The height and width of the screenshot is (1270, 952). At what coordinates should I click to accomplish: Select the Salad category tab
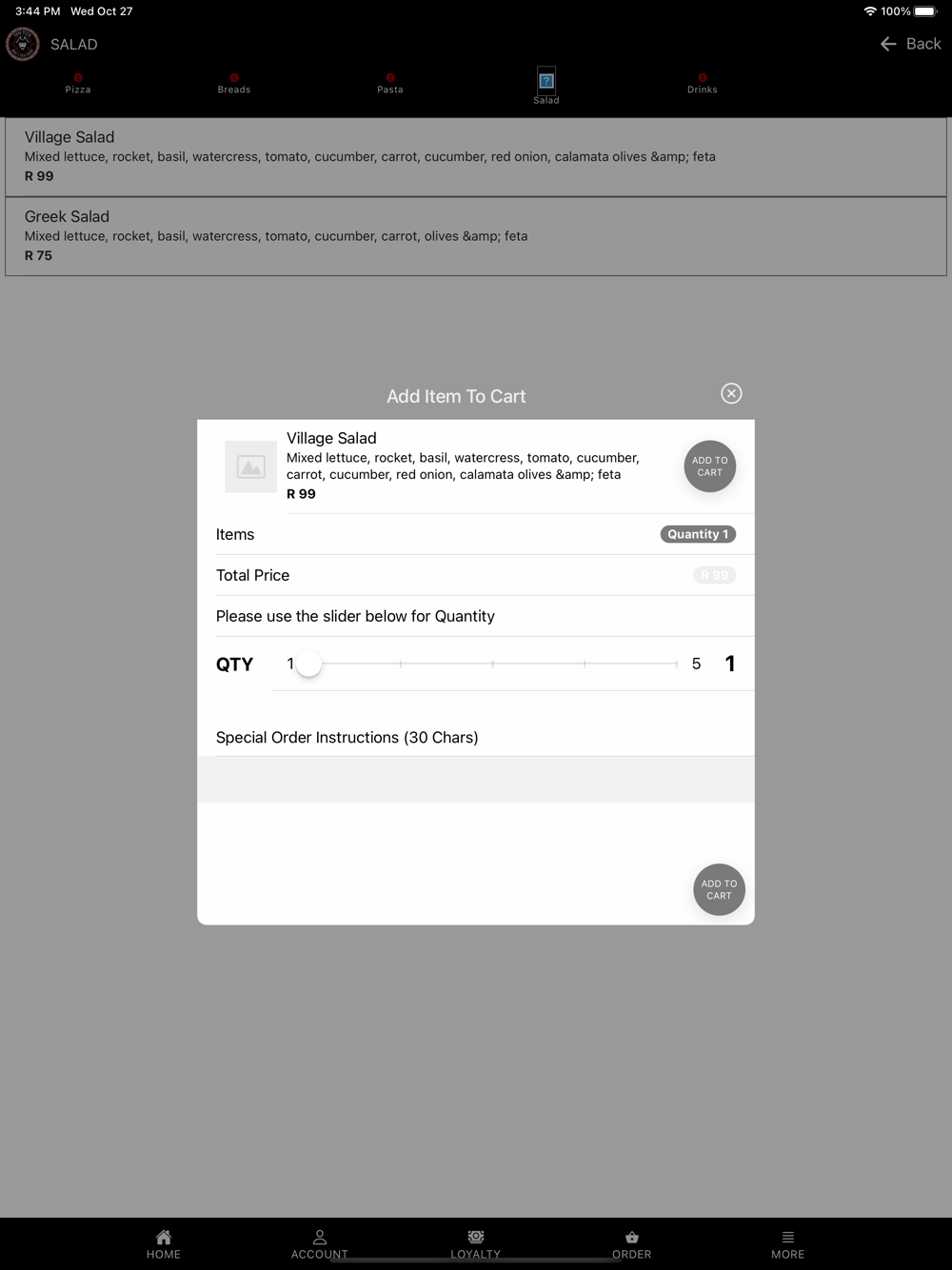click(546, 86)
